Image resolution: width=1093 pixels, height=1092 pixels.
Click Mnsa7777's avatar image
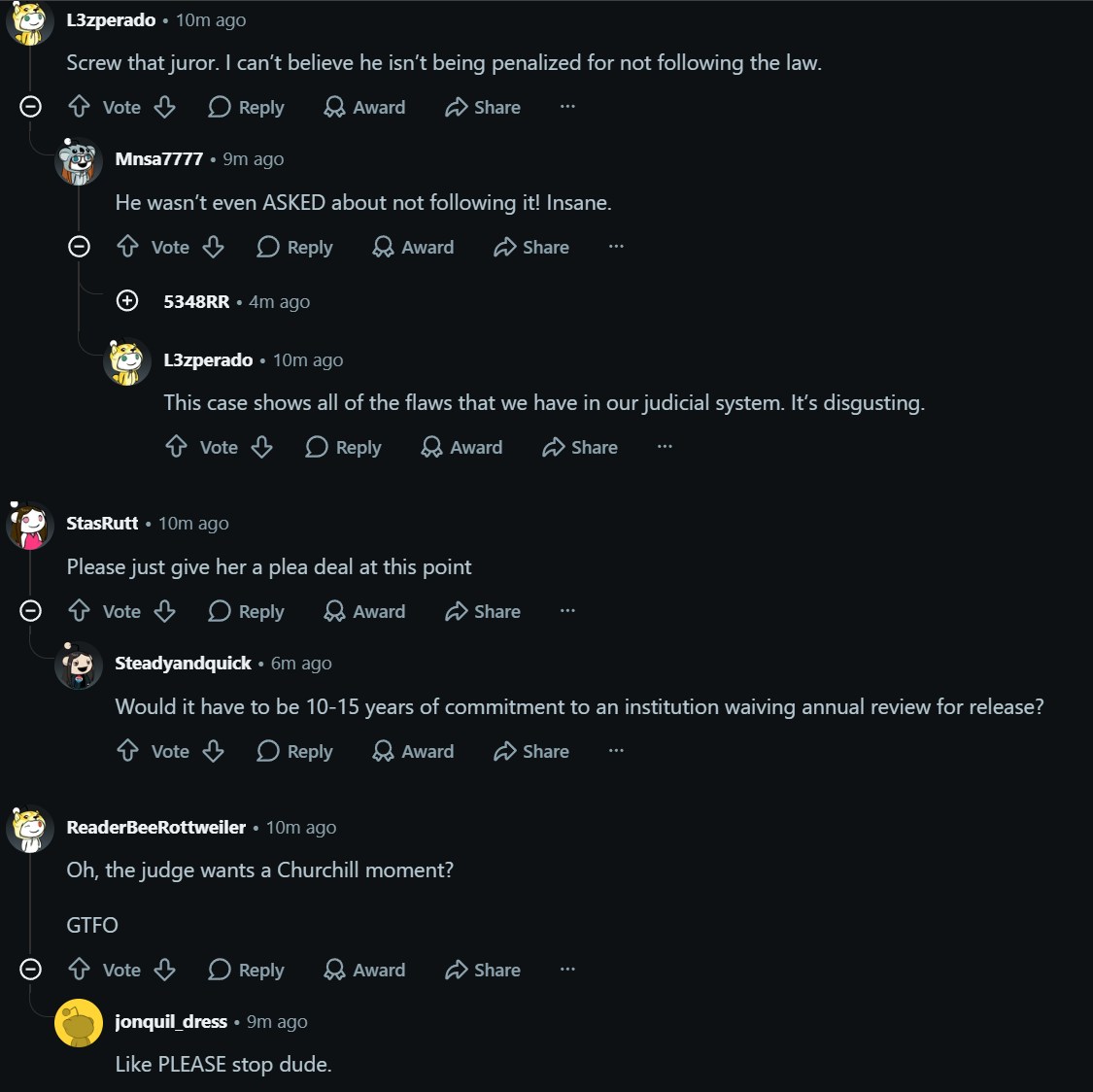[79, 161]
